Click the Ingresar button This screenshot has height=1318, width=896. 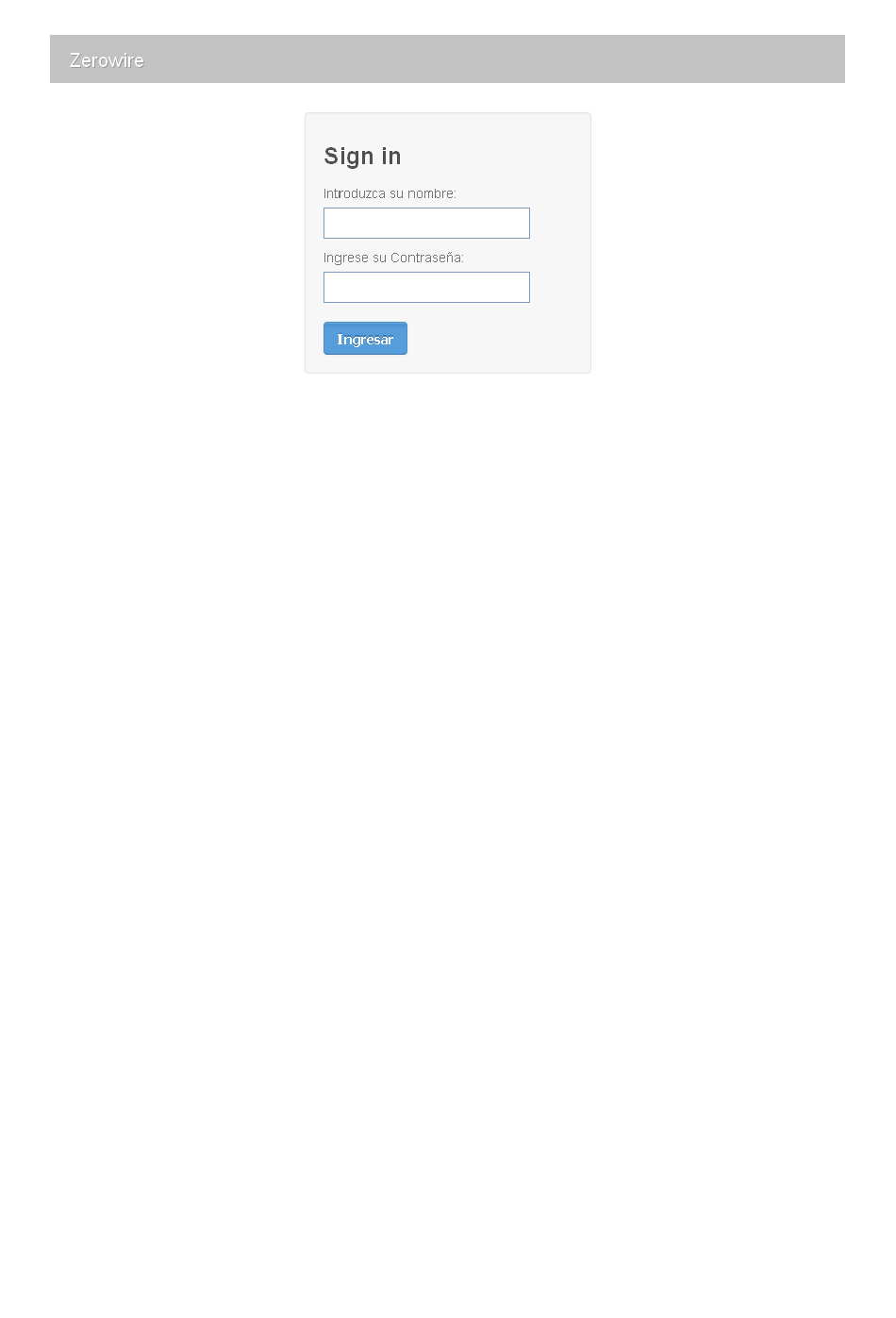(365, 339)
